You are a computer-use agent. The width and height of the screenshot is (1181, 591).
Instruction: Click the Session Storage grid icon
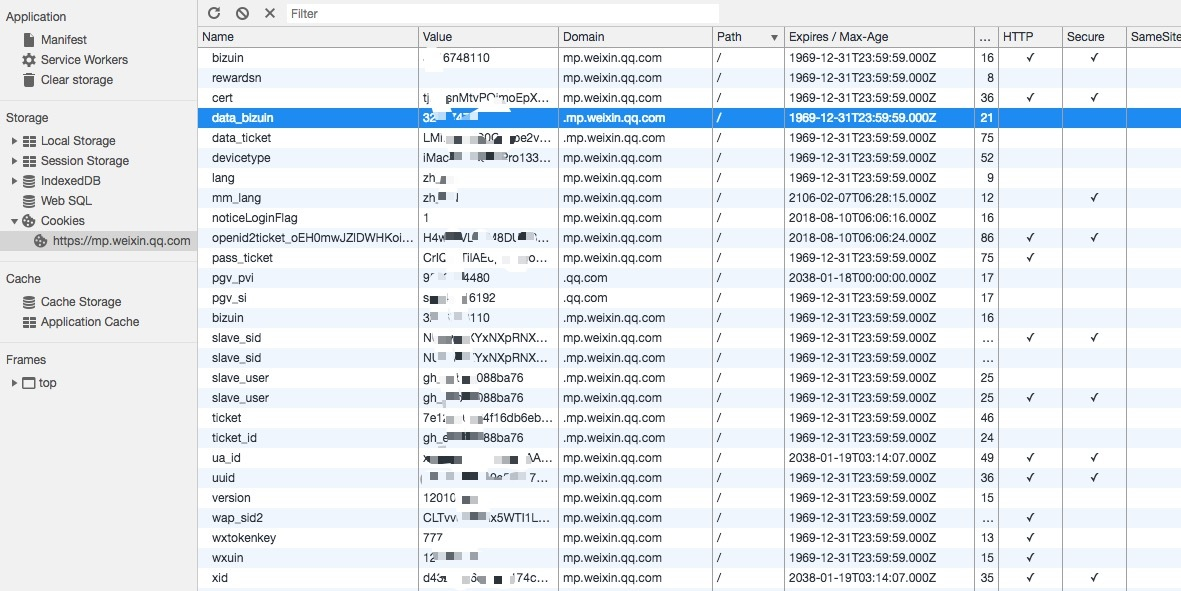[x=29, y=160]
